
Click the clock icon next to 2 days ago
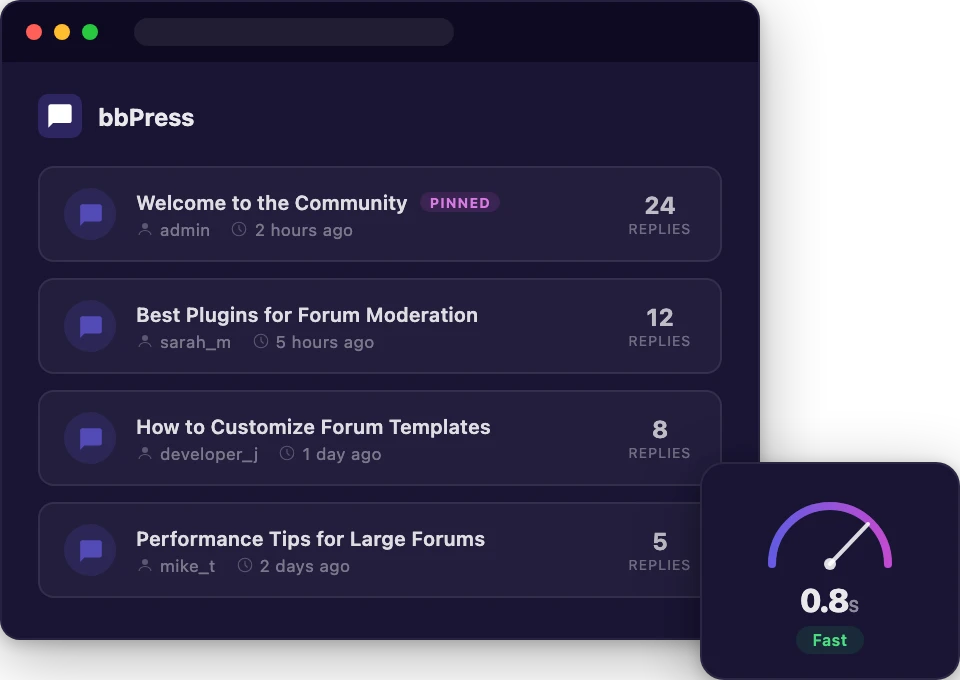[x=244, y=566]
